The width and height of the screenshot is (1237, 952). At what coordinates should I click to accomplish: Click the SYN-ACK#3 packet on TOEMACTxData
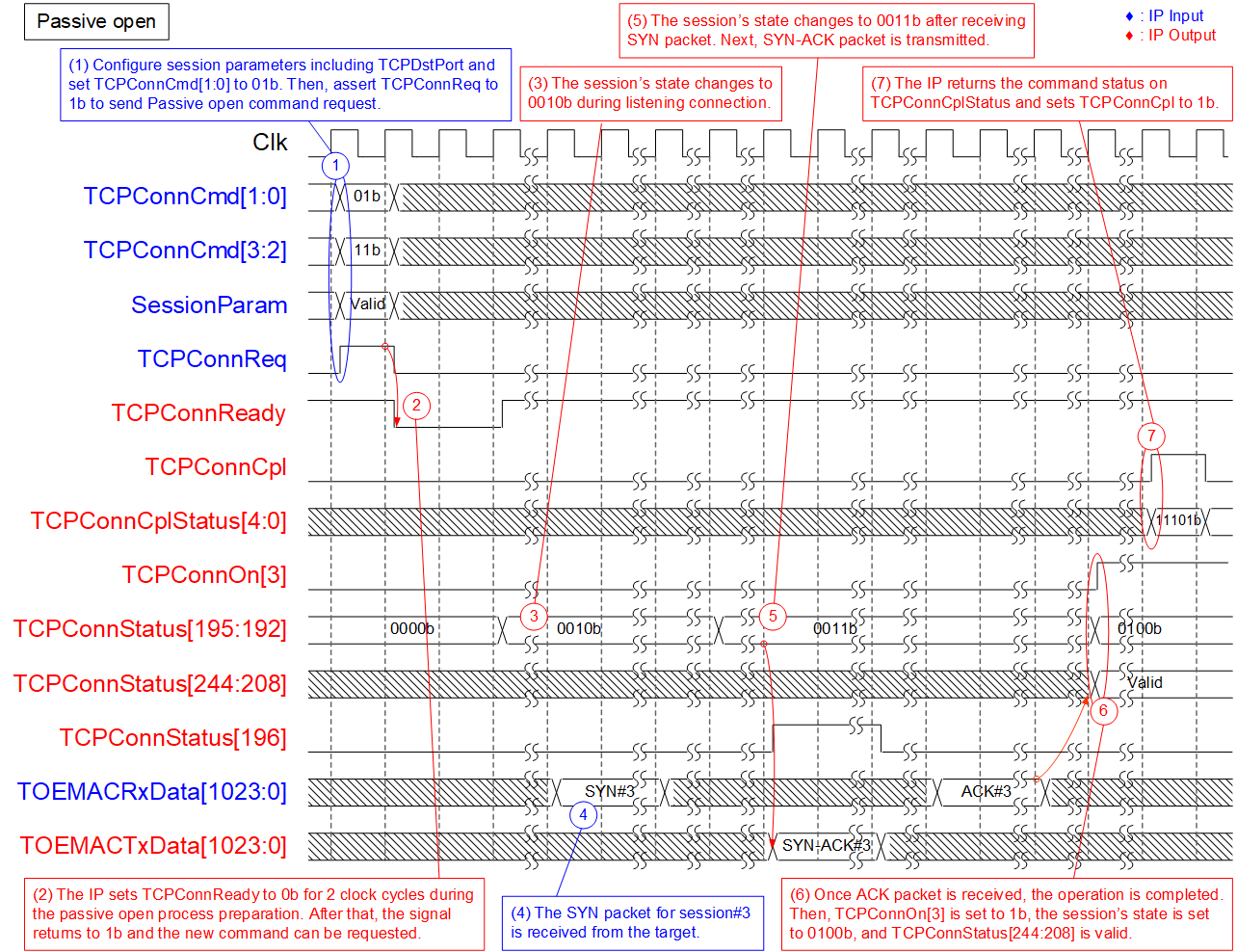[827, 845]
